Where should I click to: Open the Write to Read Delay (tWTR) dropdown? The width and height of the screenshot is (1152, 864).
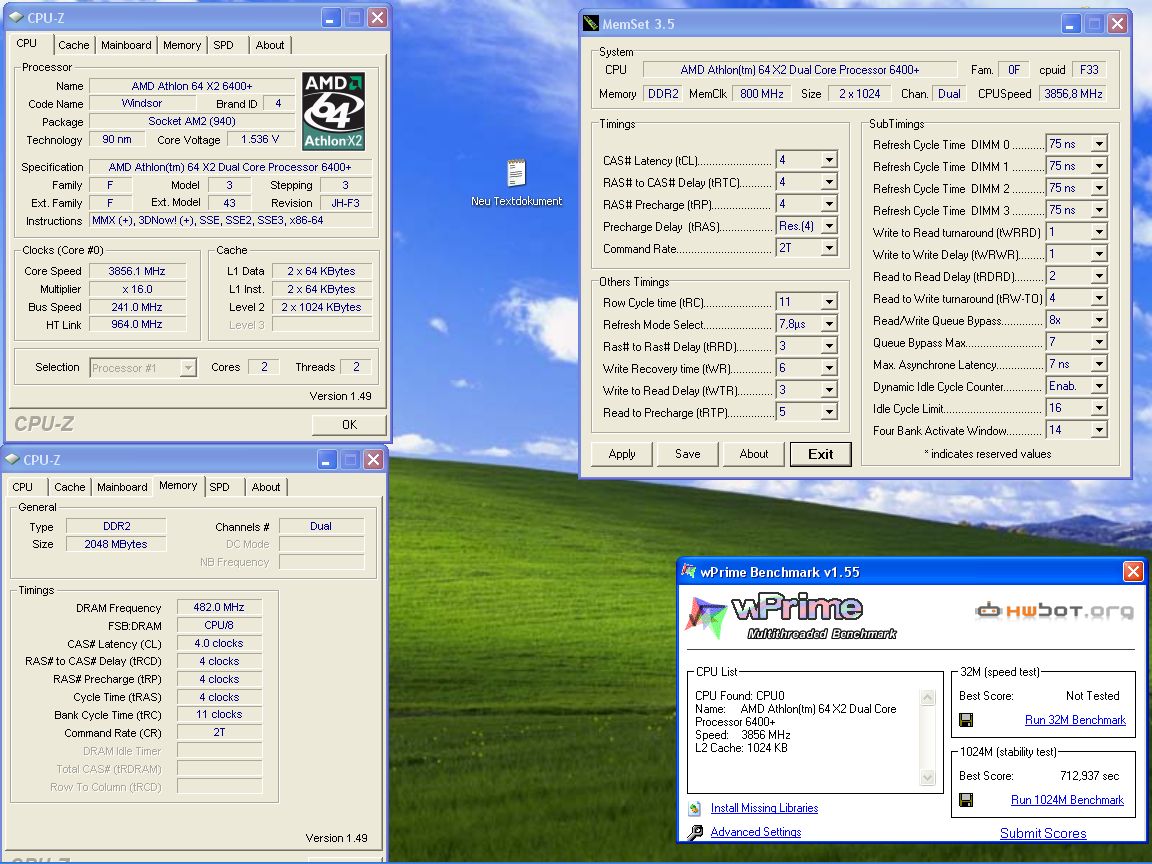829,390
